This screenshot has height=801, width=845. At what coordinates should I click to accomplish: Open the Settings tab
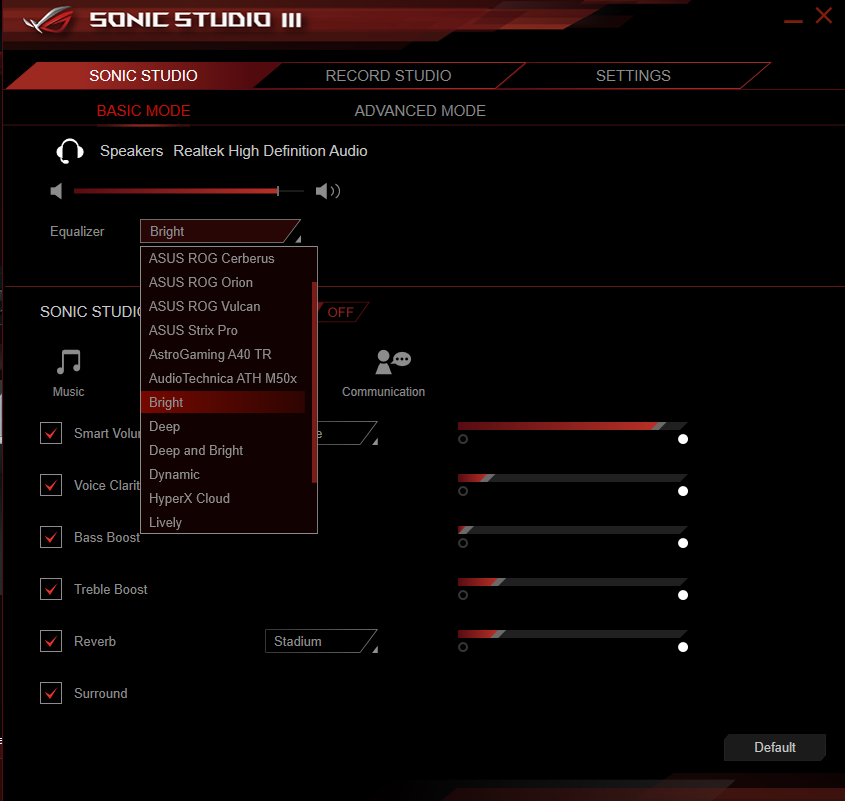point(633,75)
